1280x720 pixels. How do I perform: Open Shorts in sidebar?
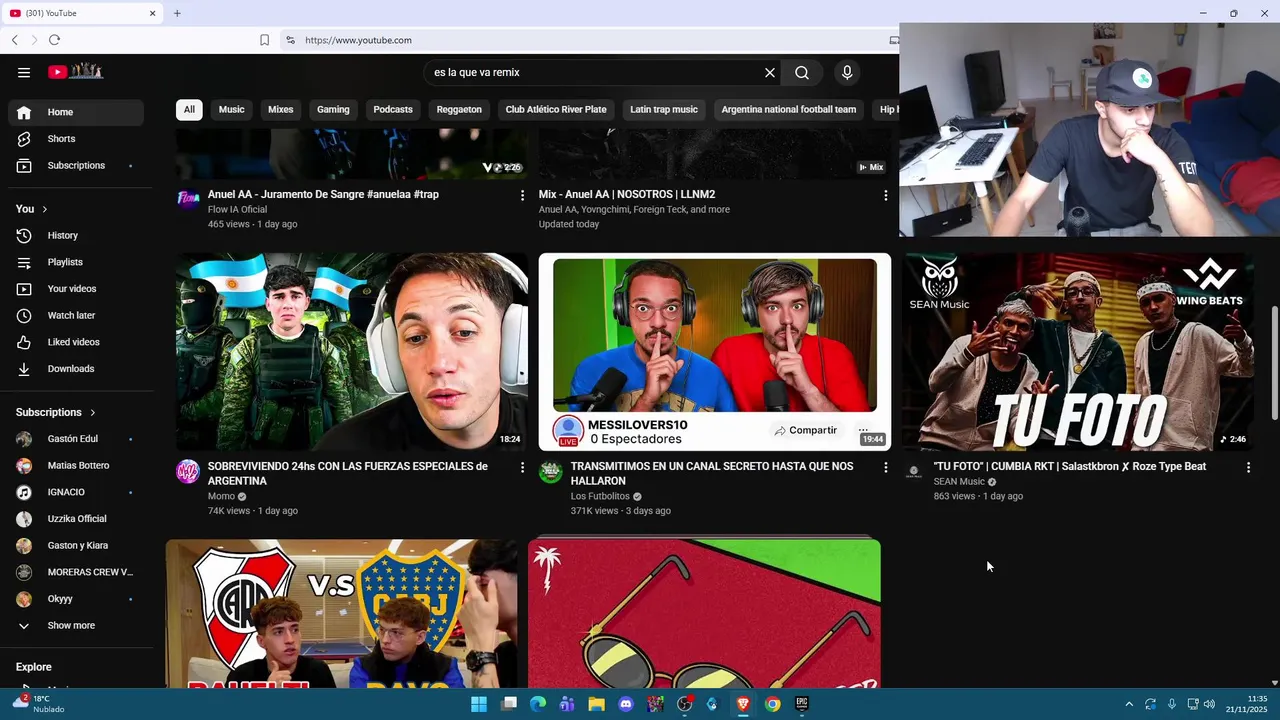coord(76,139)
